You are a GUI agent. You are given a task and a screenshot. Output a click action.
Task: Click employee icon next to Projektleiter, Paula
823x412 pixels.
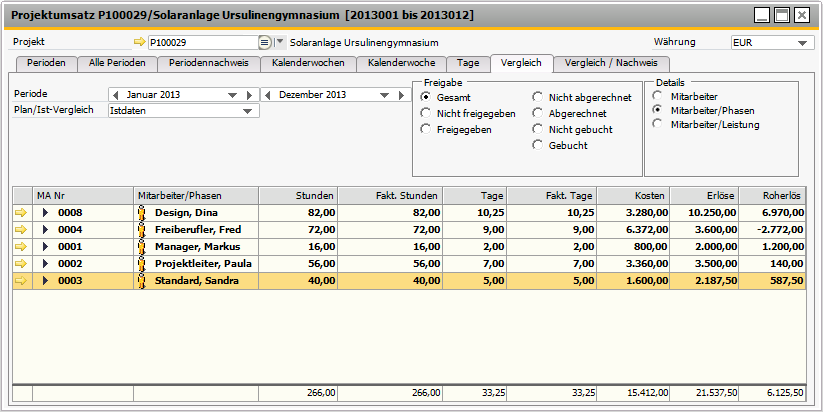[141, 264]
